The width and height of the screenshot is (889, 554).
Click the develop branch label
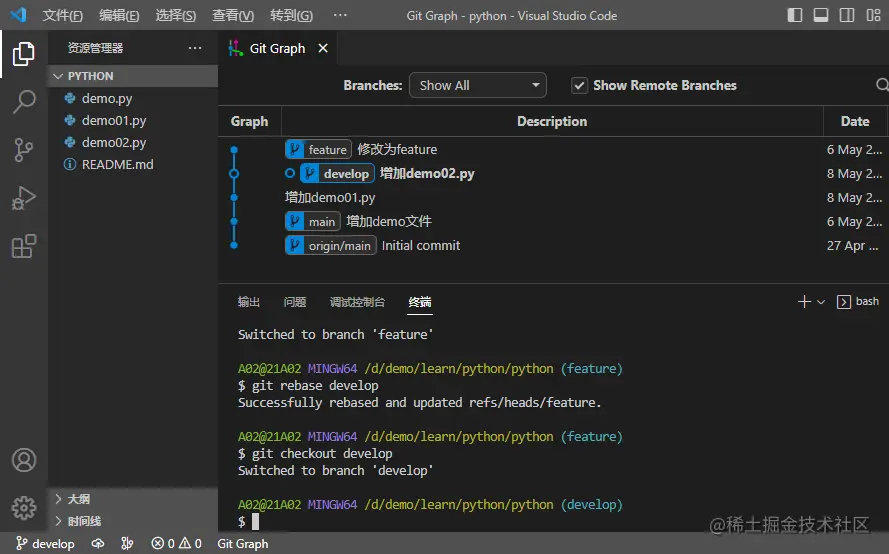[337, 174]
